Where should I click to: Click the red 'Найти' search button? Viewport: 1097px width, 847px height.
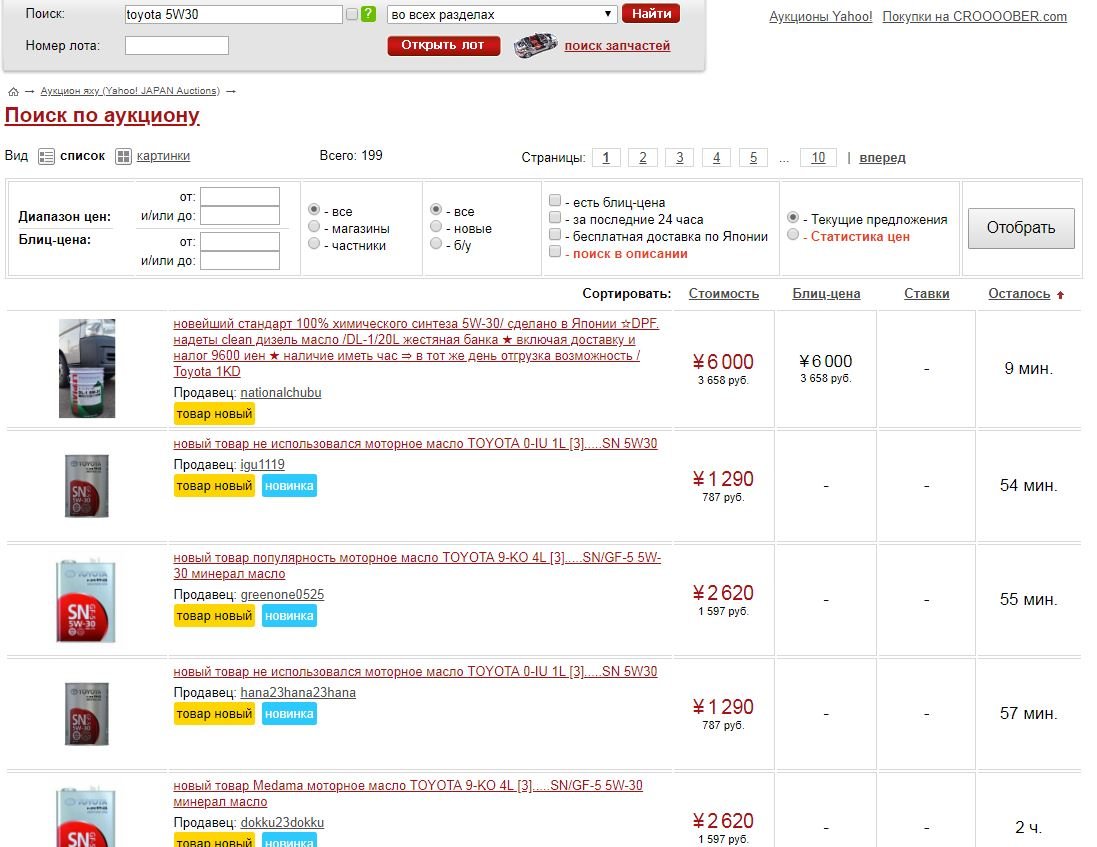651,13
